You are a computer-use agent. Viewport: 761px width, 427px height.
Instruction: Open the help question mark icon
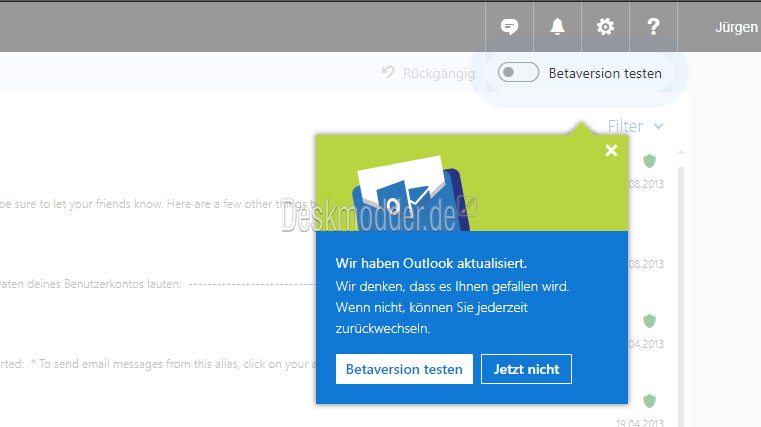pos(653,27)
